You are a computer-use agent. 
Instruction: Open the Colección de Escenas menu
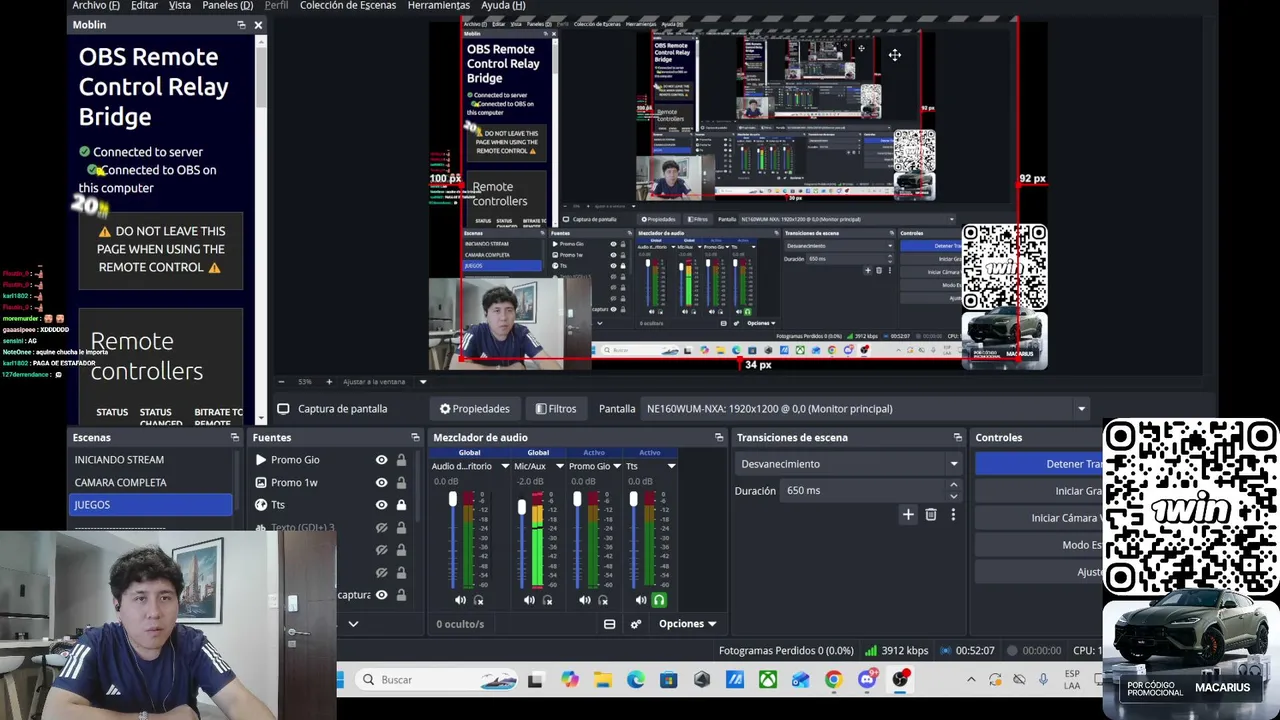point(348,5)
